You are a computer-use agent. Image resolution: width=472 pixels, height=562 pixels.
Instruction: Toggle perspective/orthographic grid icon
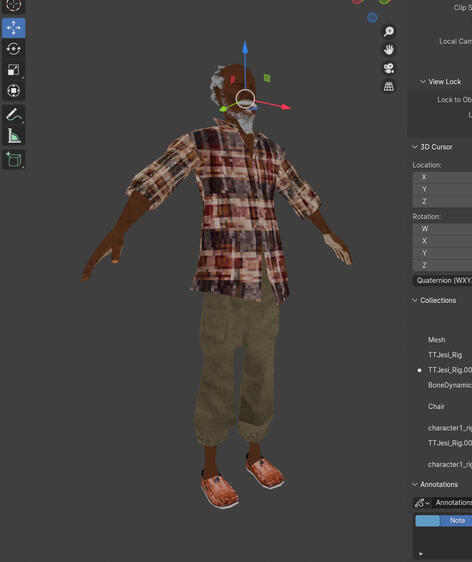tap(389, 86)
